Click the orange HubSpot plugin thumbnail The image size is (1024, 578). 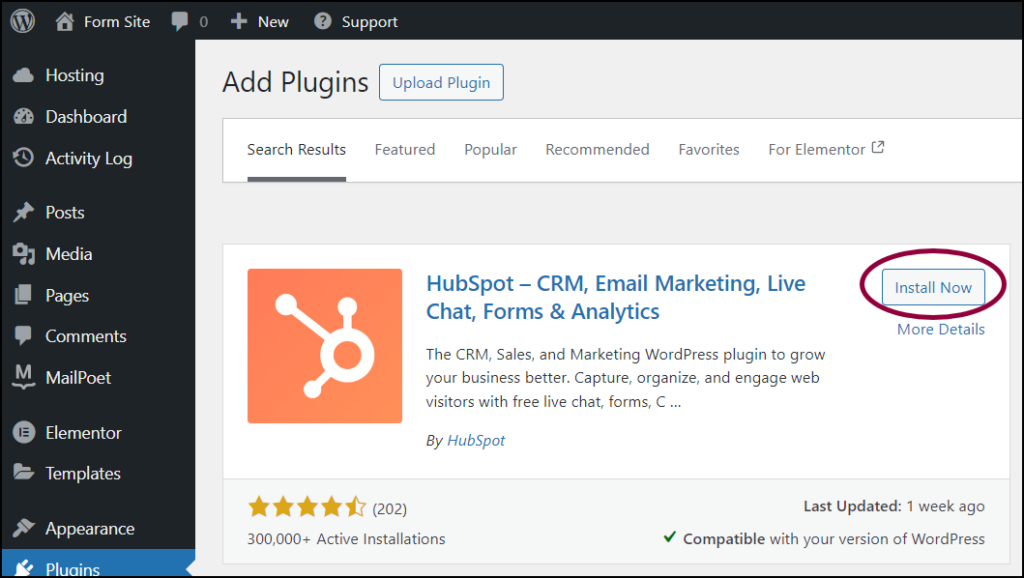tap(324, 345)
